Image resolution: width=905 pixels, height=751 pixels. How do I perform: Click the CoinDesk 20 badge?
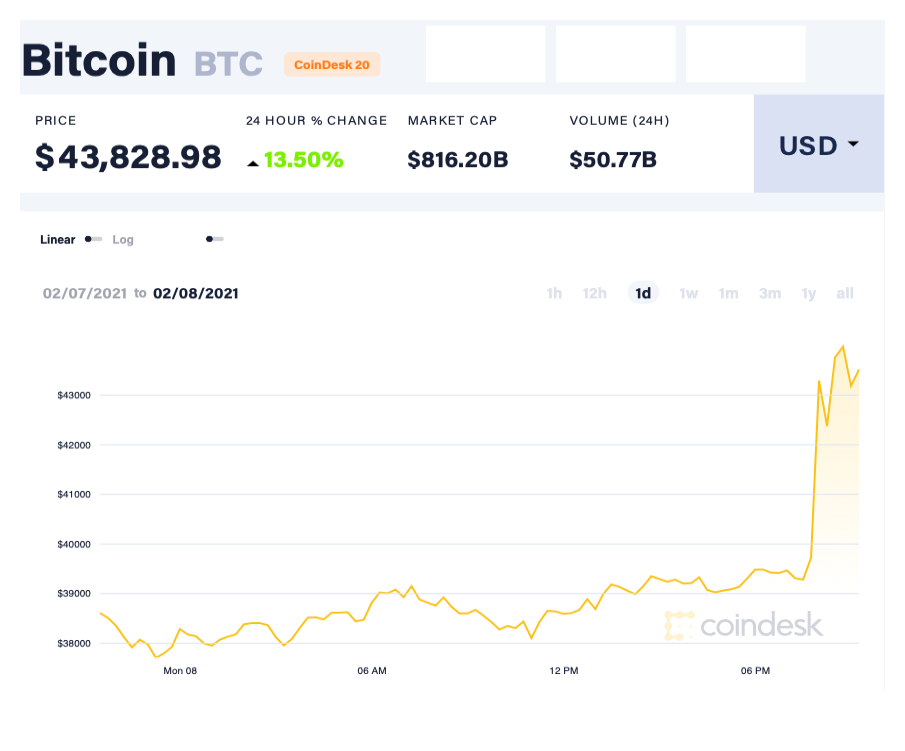(332, 64)
